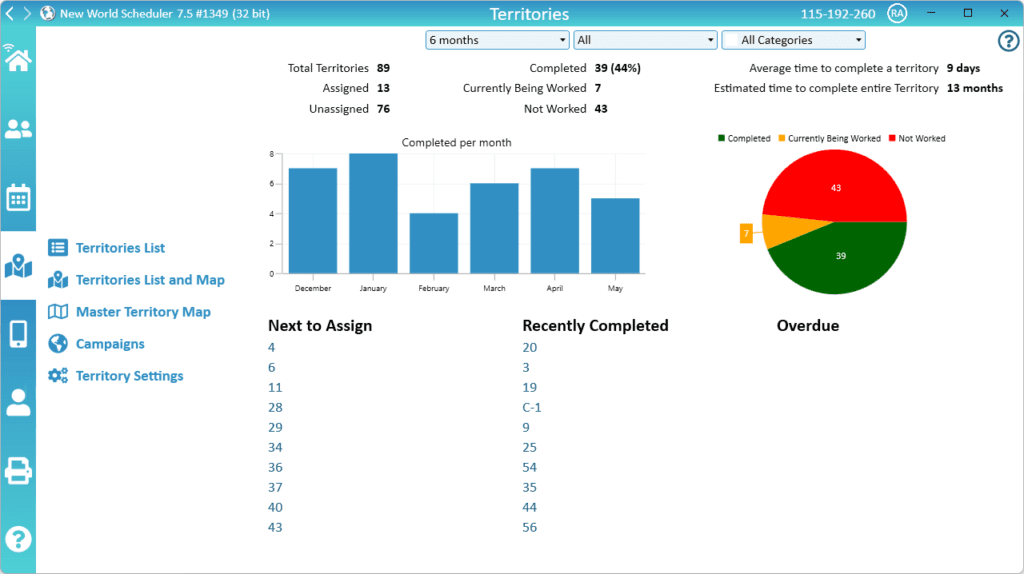Open territory 28 under Next to Assign
The height and width of the screenshot is (574, 1024).
click(x=275, y=407)
